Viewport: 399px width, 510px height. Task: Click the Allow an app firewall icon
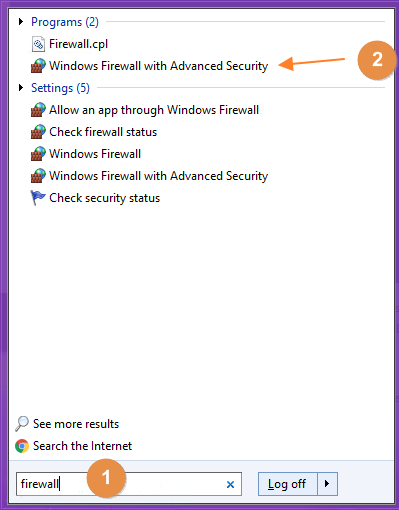[38, 110]
